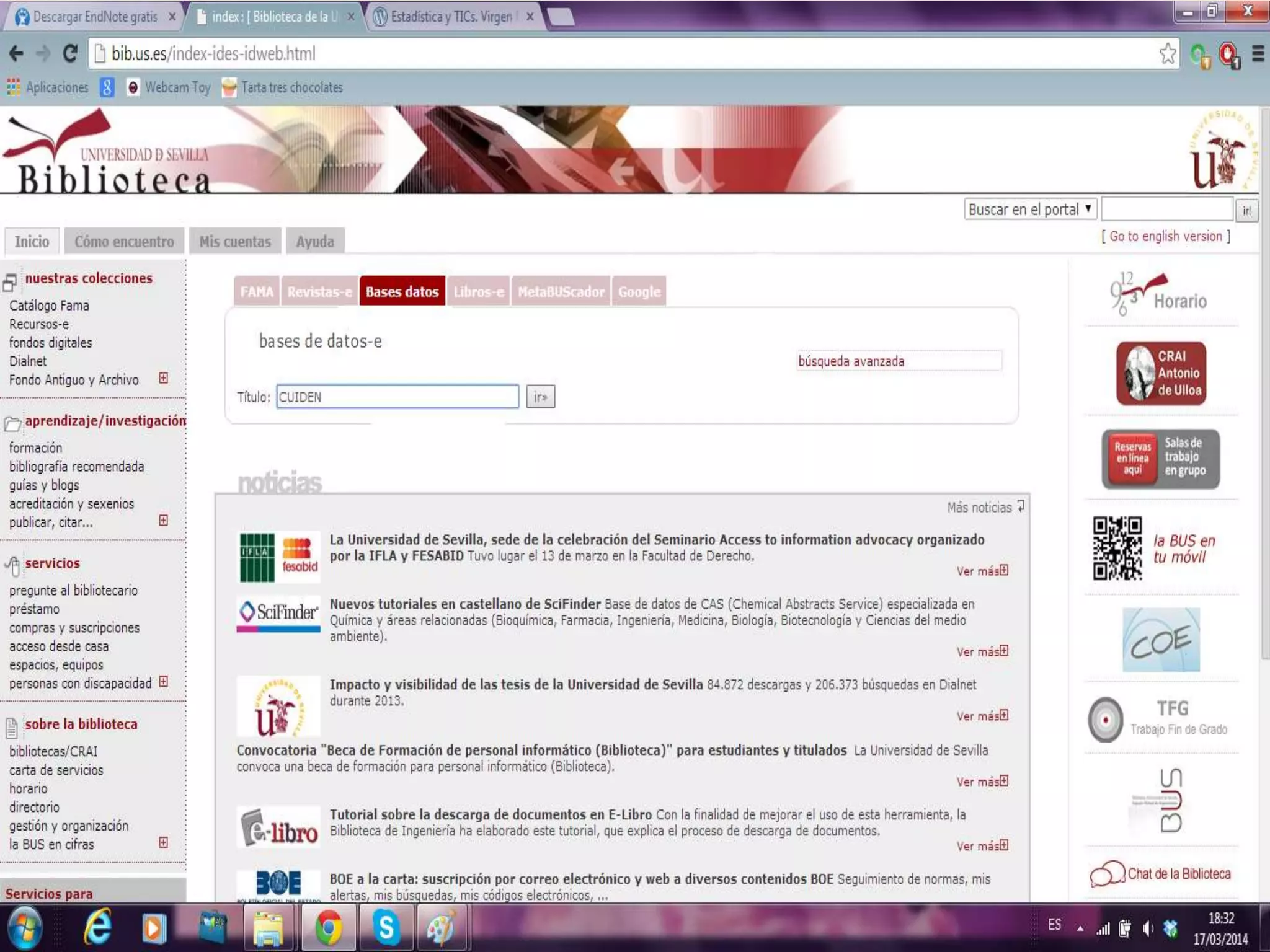This screenshot has height=952, width=1270.
Task: Launch Skype from the Windows taskbar
Action: coord(386,928)
